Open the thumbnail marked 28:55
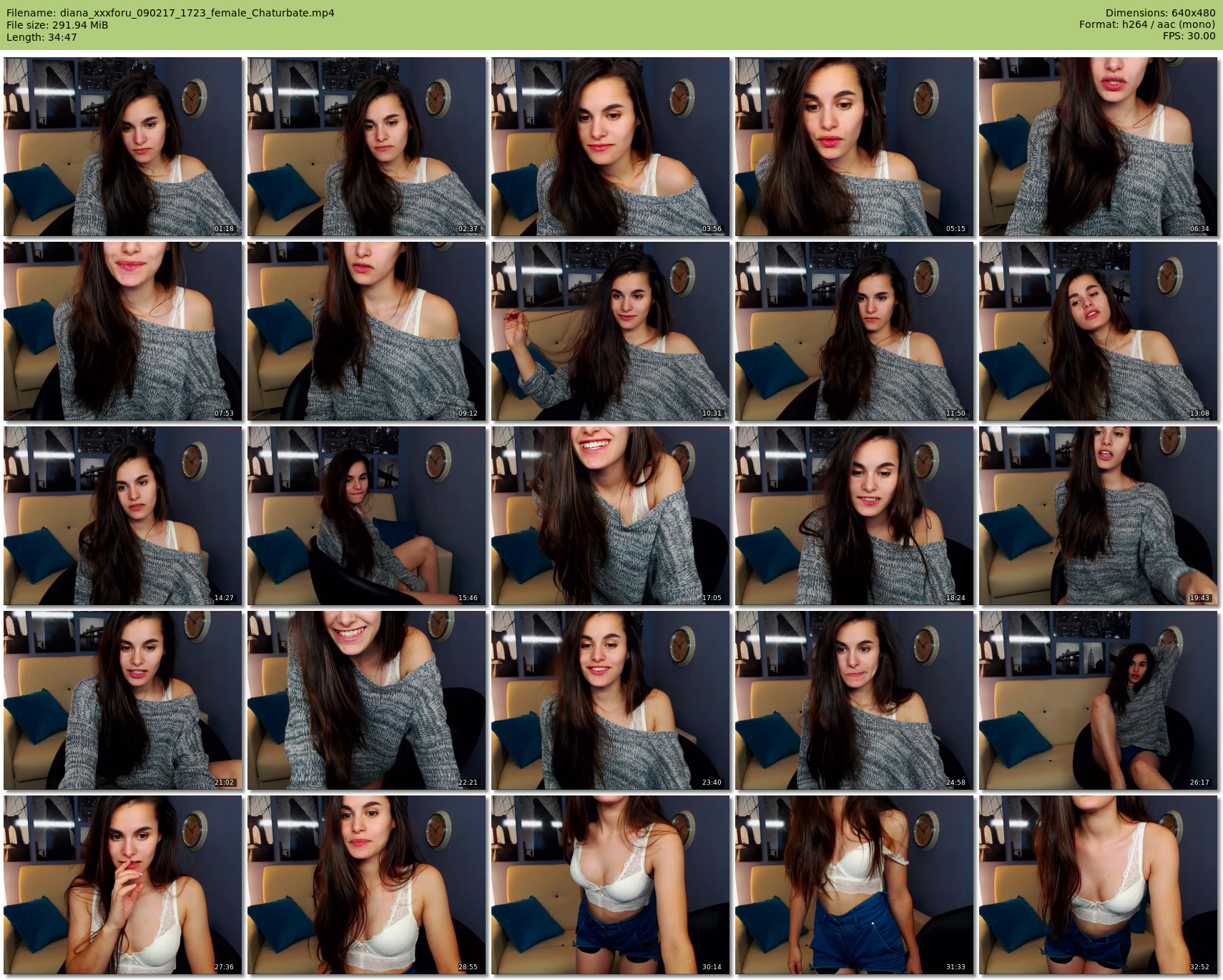Image resolution: width=1223 pixels, height=980 pixels. [x=367, y=885]
